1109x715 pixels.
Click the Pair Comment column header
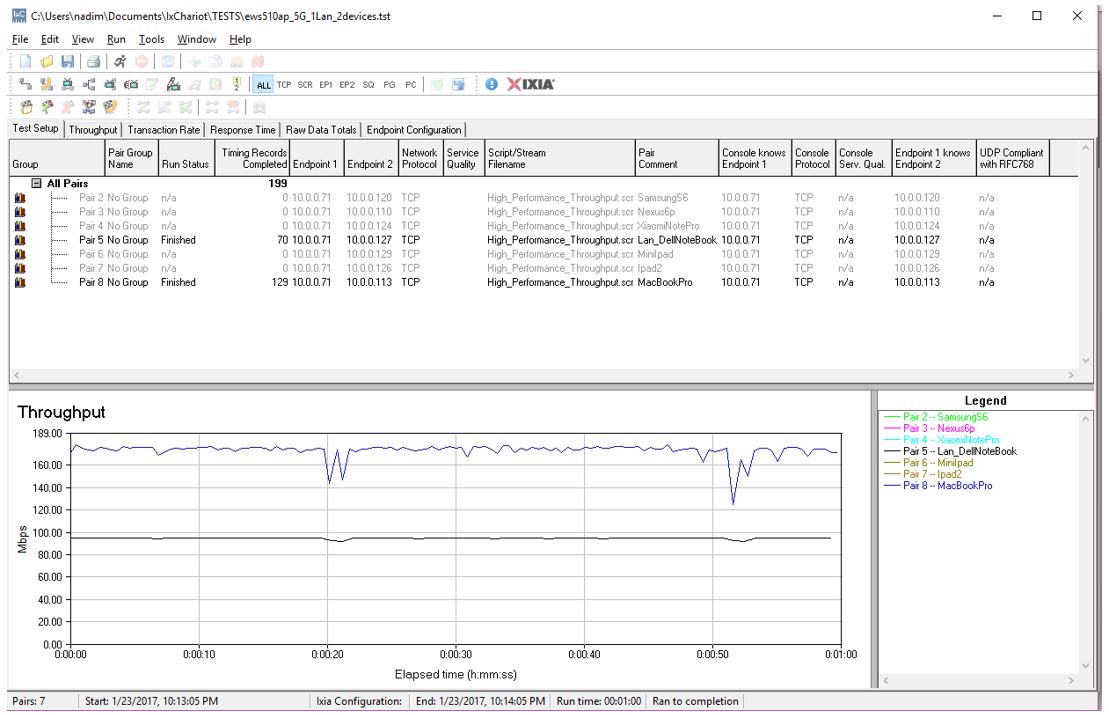point(676,158)
